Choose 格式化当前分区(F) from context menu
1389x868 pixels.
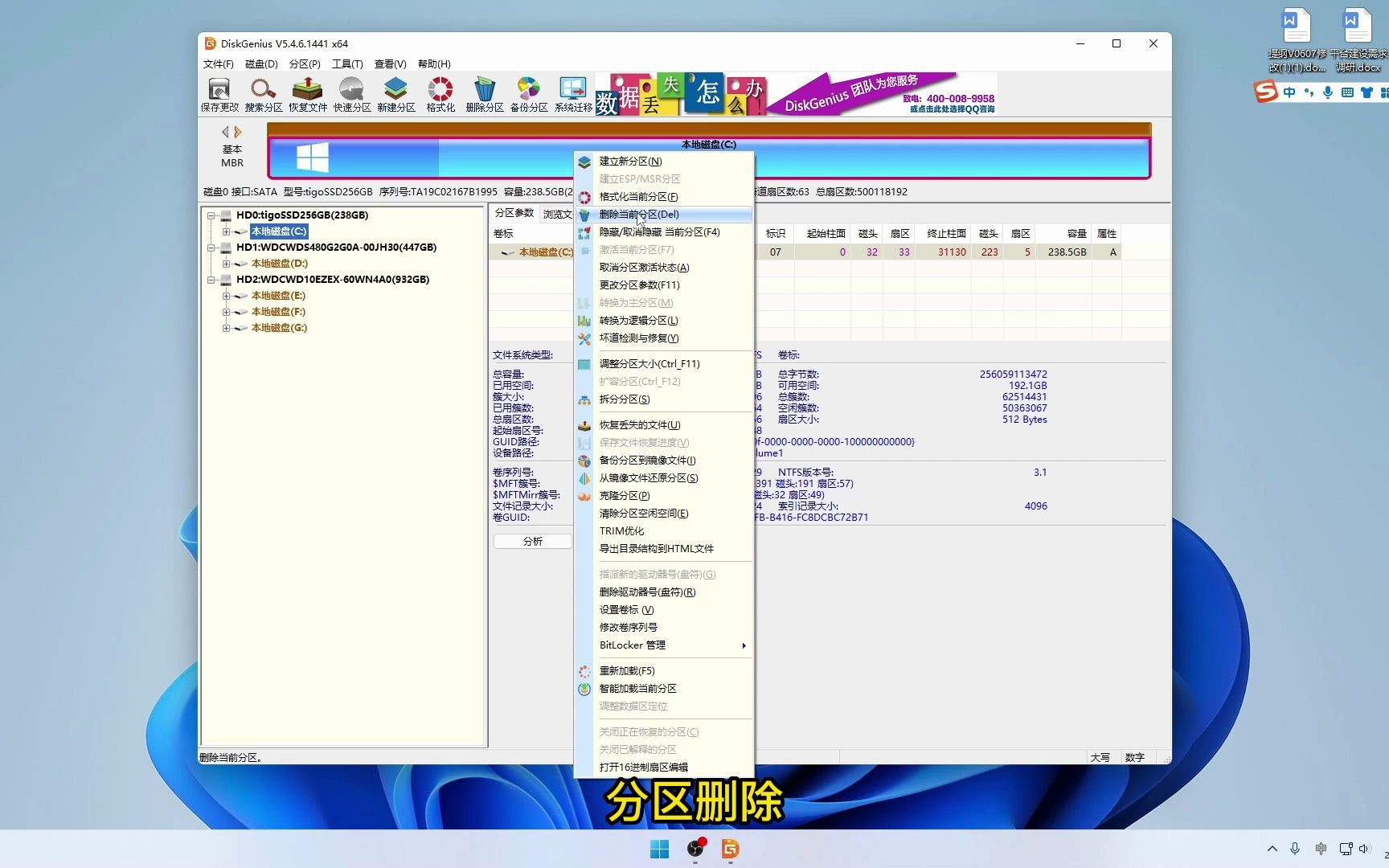[664, 197]
